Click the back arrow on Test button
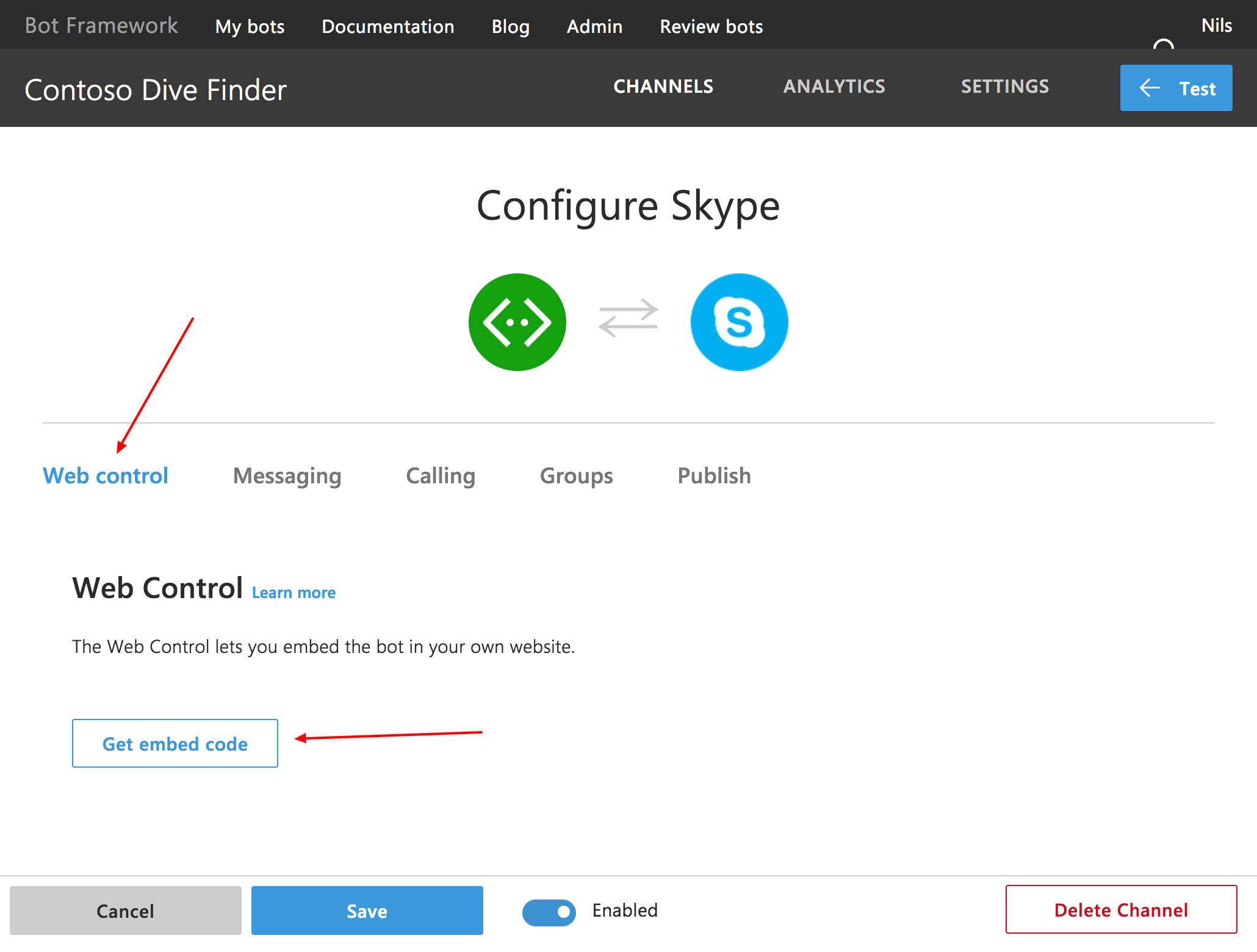This screenshot has width=1257, height=952. click(1150, 88)
